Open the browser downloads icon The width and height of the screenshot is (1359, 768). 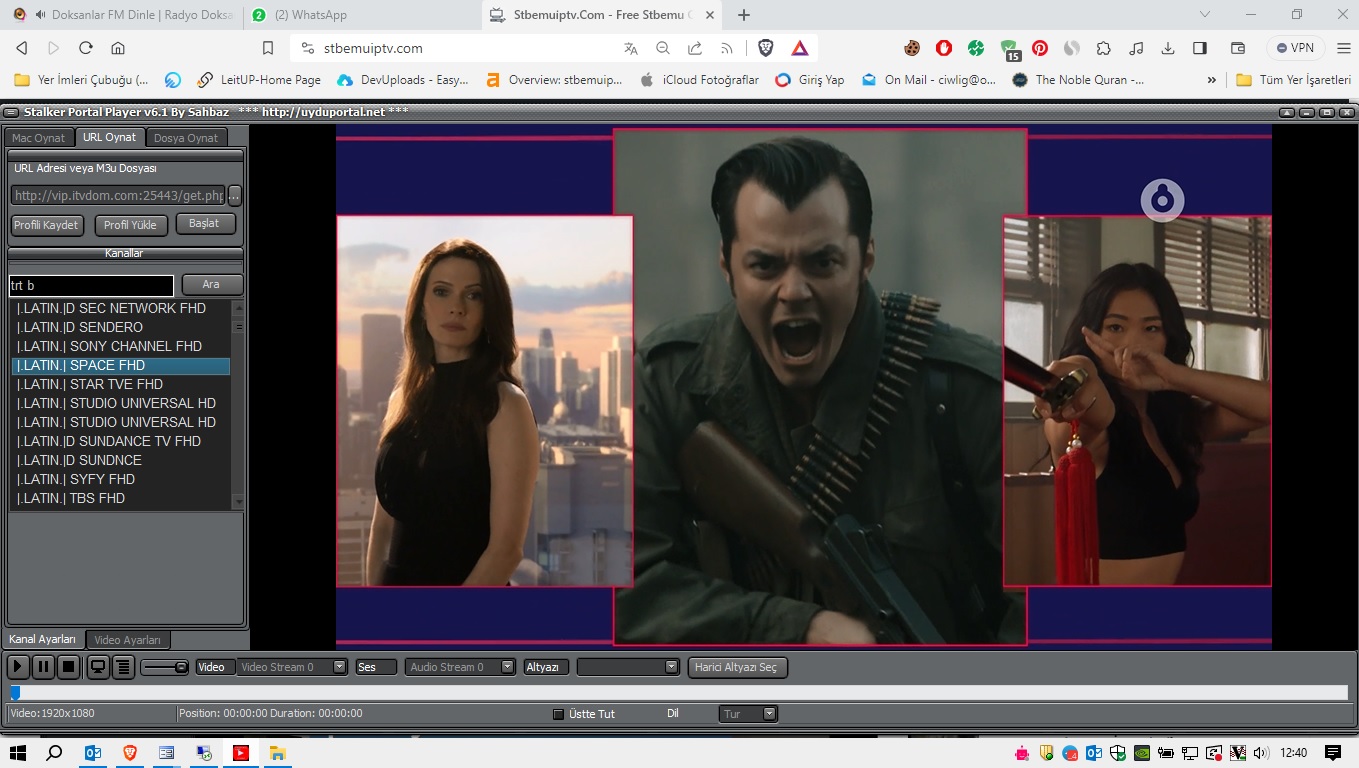click(1168, 48)
